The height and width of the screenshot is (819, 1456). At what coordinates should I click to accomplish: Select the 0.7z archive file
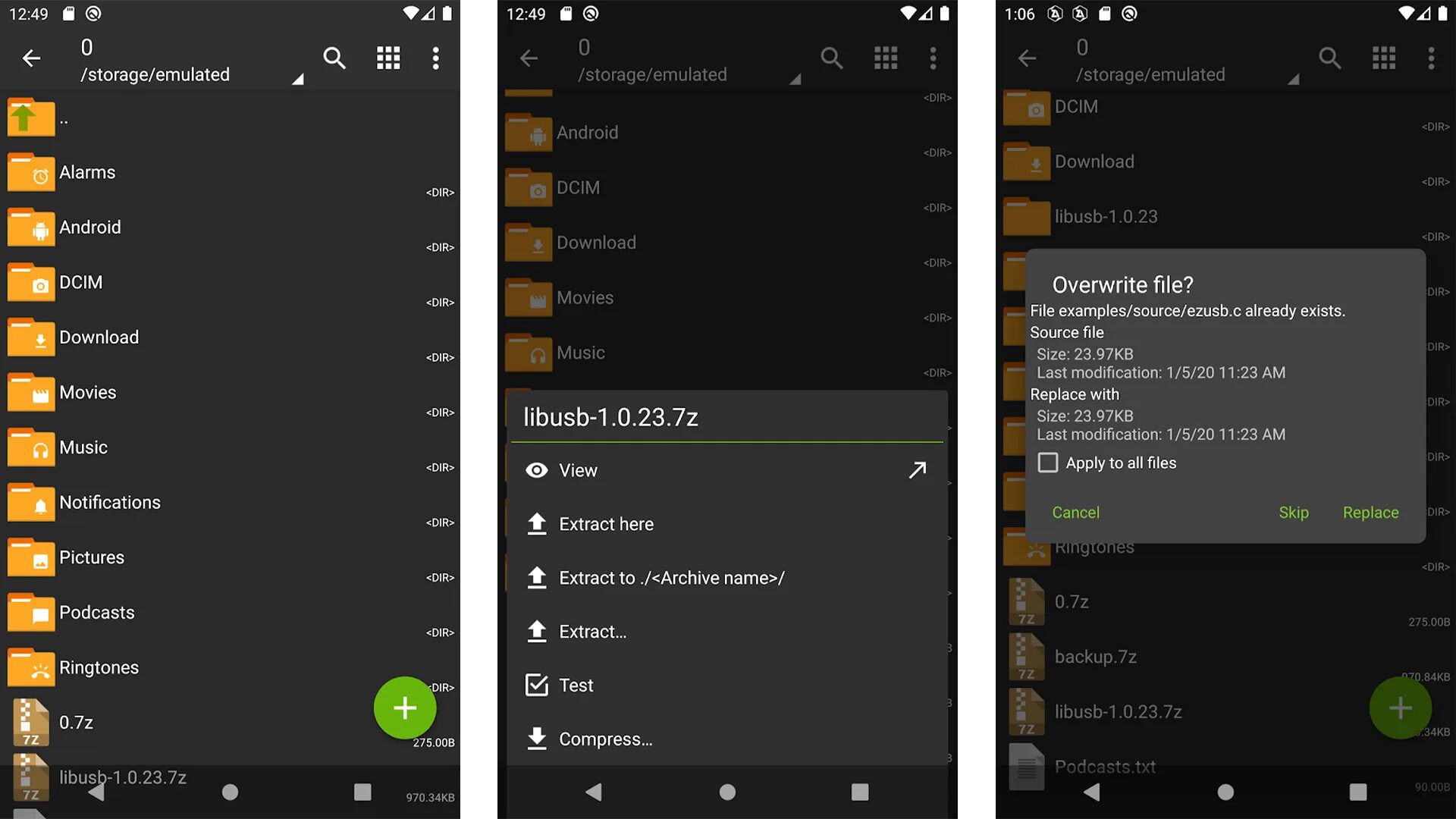click(x=75, y=721)
